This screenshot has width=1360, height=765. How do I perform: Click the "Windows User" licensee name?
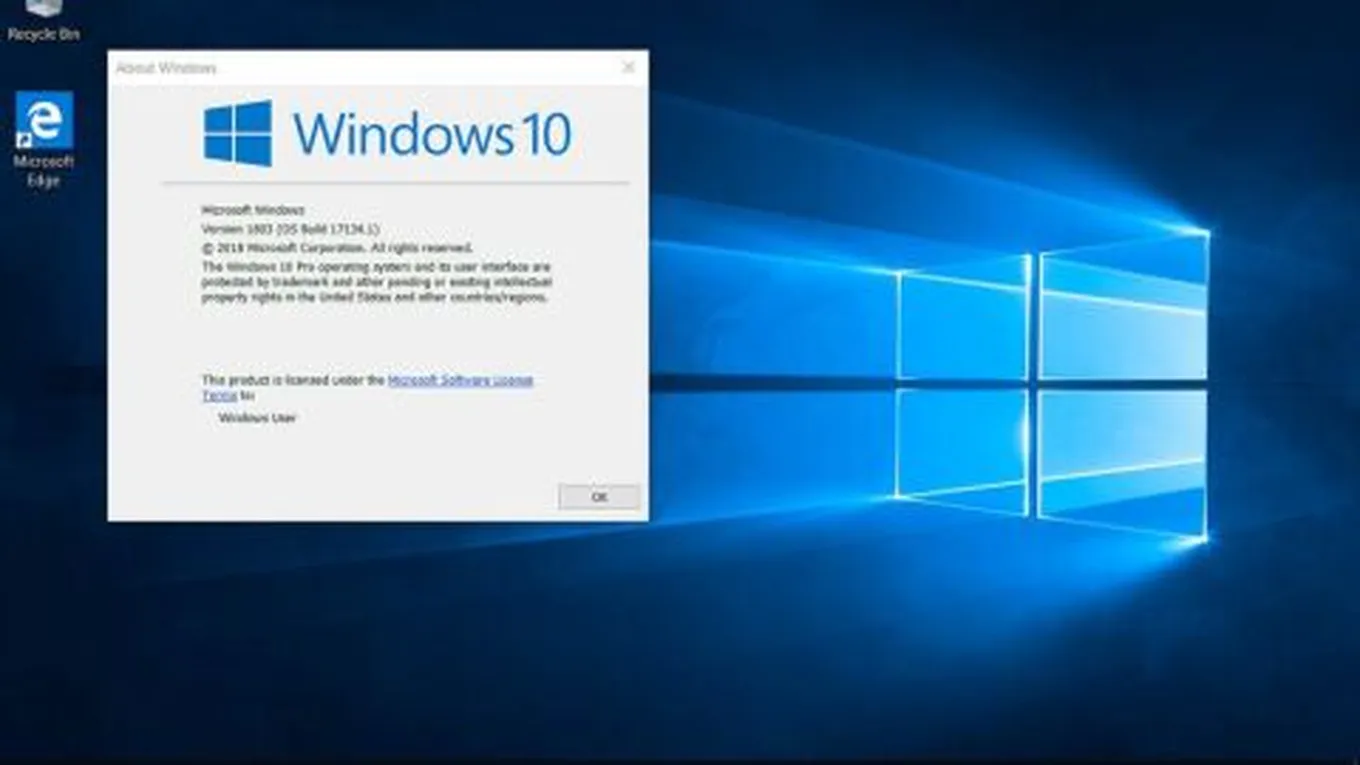point(257,418)
